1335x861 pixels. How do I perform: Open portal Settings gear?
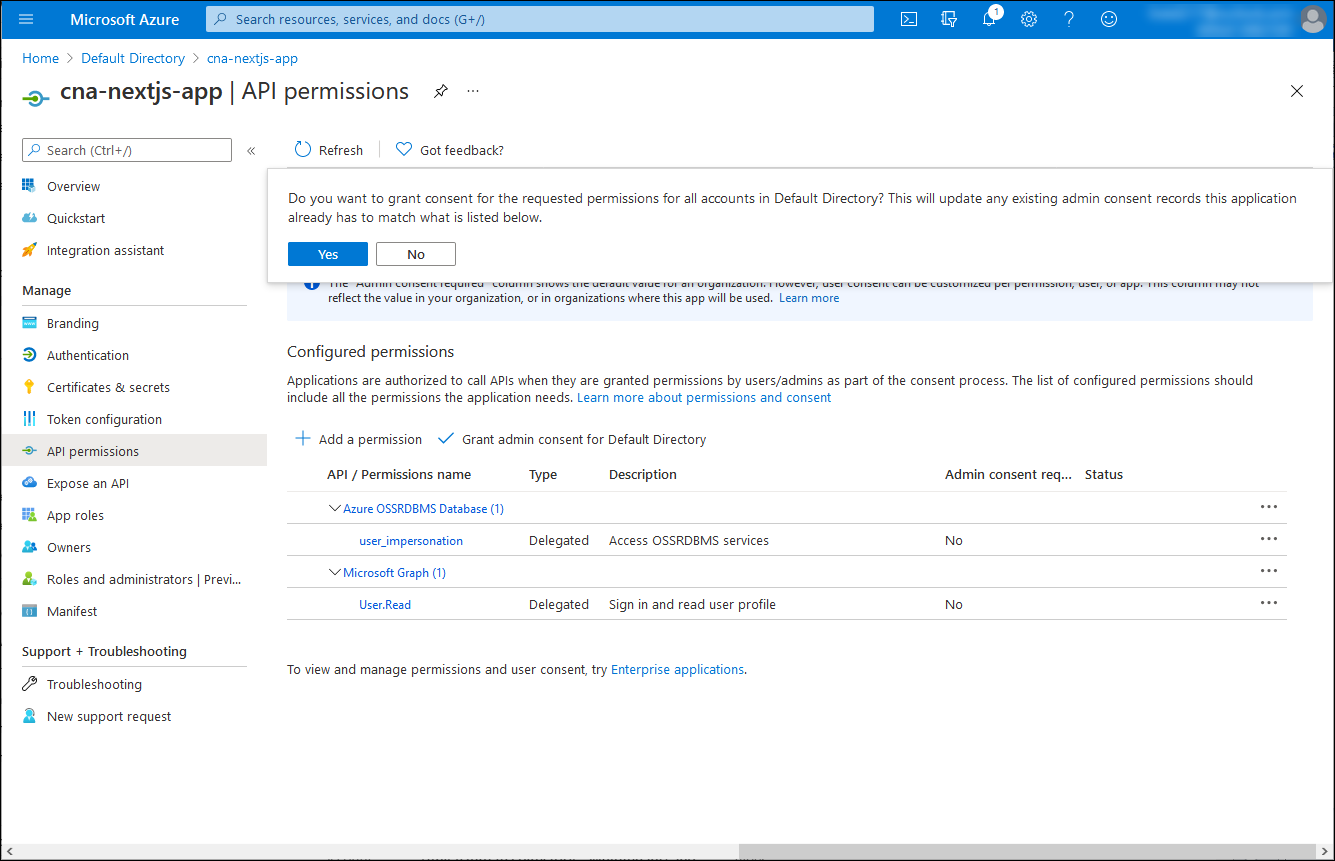1029,19
